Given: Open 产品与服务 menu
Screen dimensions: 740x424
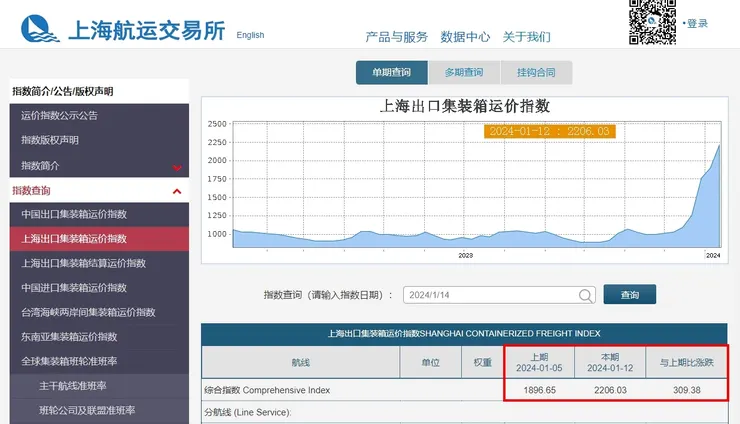Looking at the screenshot, I should 396,37.
